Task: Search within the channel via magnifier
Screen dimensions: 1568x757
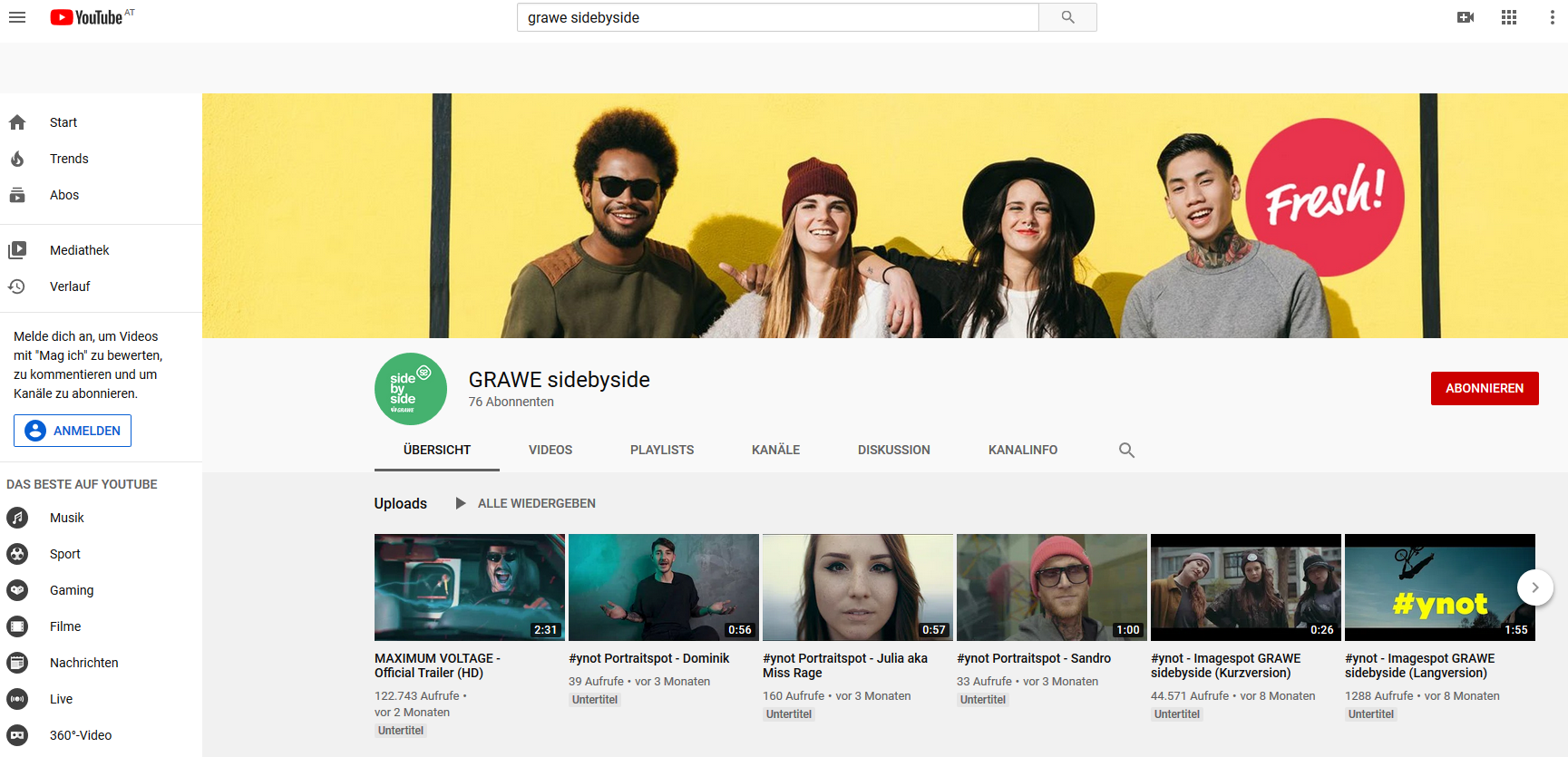Action: [1126, 450]
